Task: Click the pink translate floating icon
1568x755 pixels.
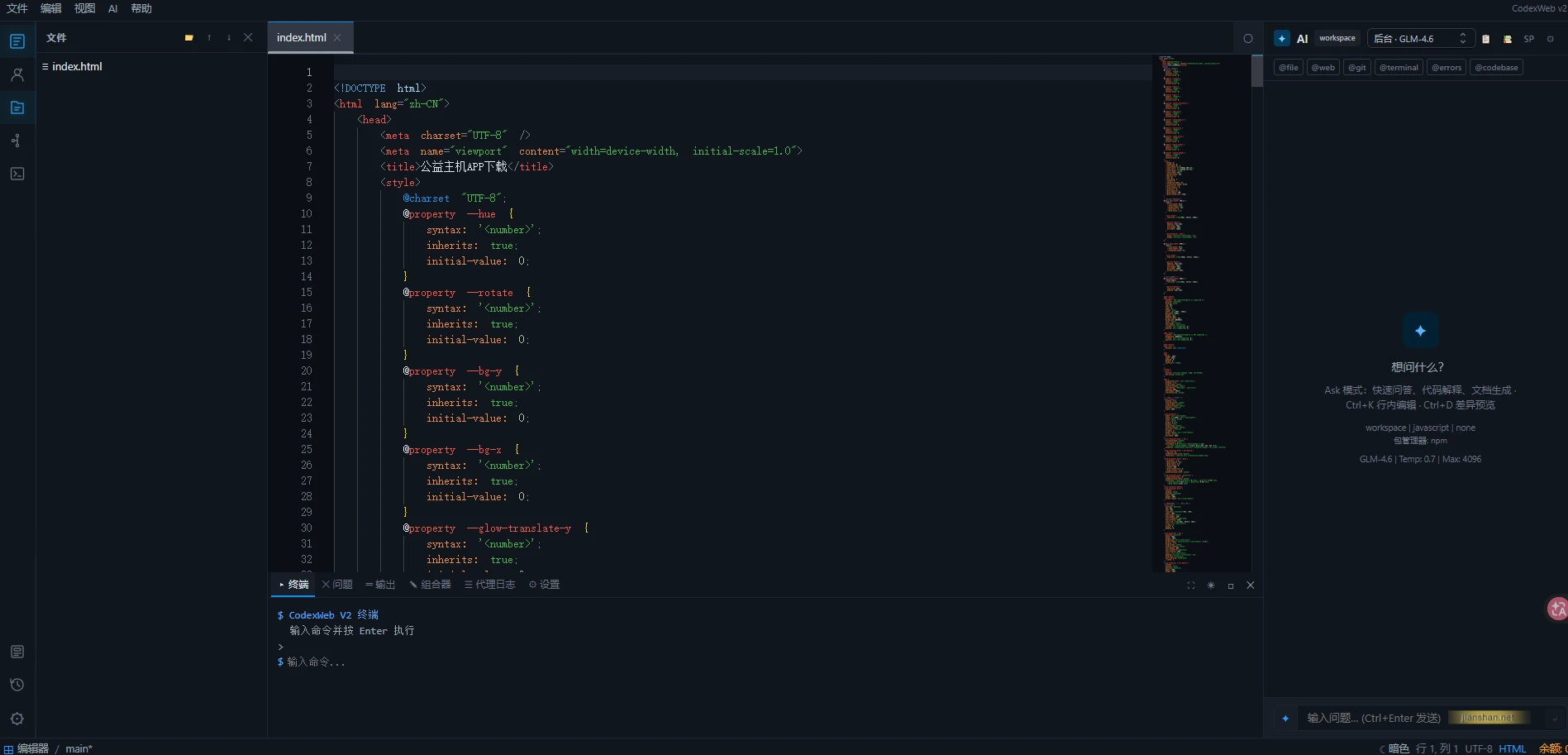Action: 1557,609
